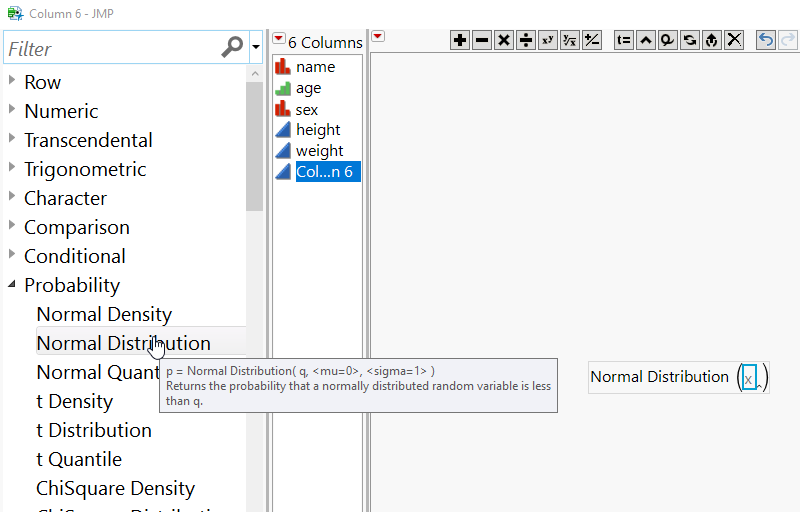Click the Root (y-th root of x) button

(569, 40)
